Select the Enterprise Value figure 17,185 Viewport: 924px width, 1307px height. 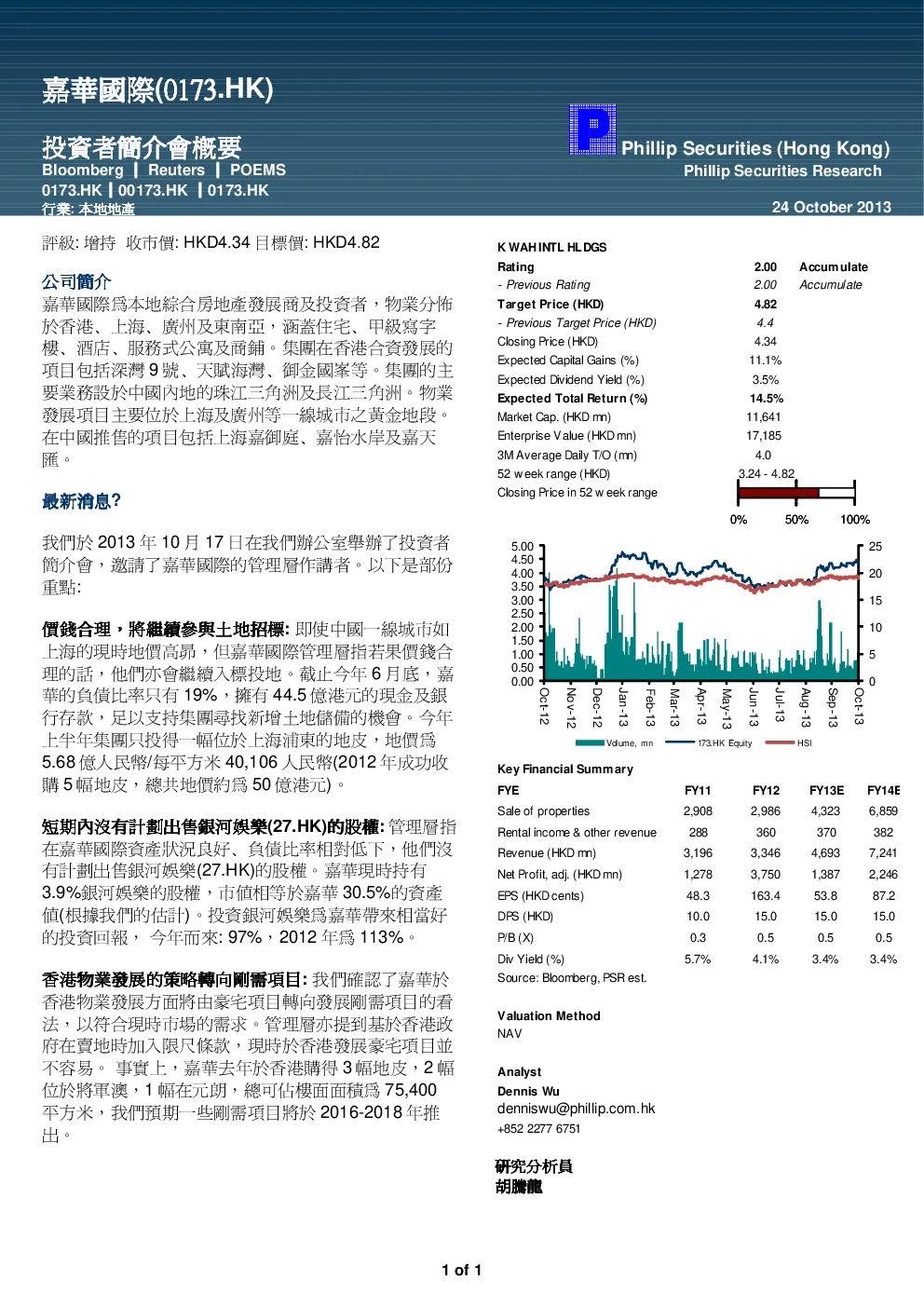pos(764,436)
